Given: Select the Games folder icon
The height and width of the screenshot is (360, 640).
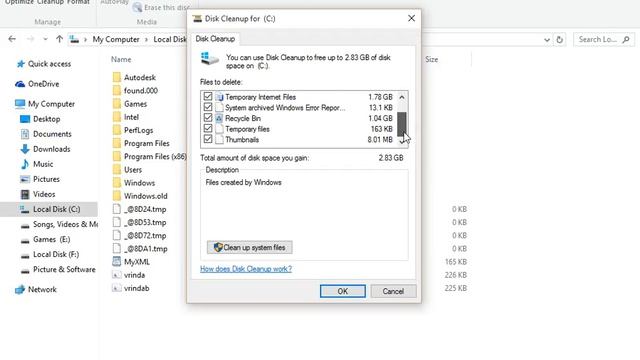Looking at the screenshot, I should click(117, 104).
